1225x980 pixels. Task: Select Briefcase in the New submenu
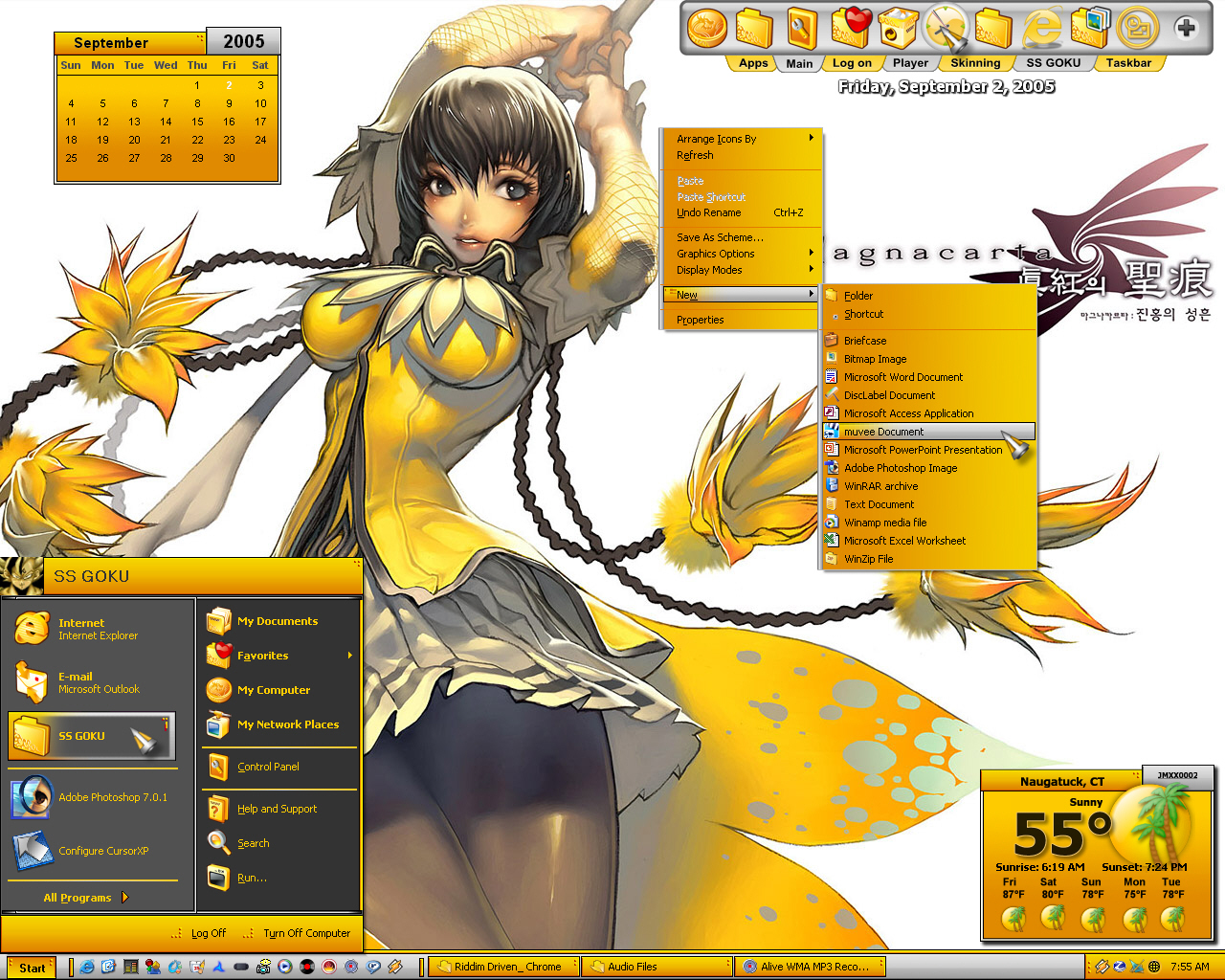(928, 341)
